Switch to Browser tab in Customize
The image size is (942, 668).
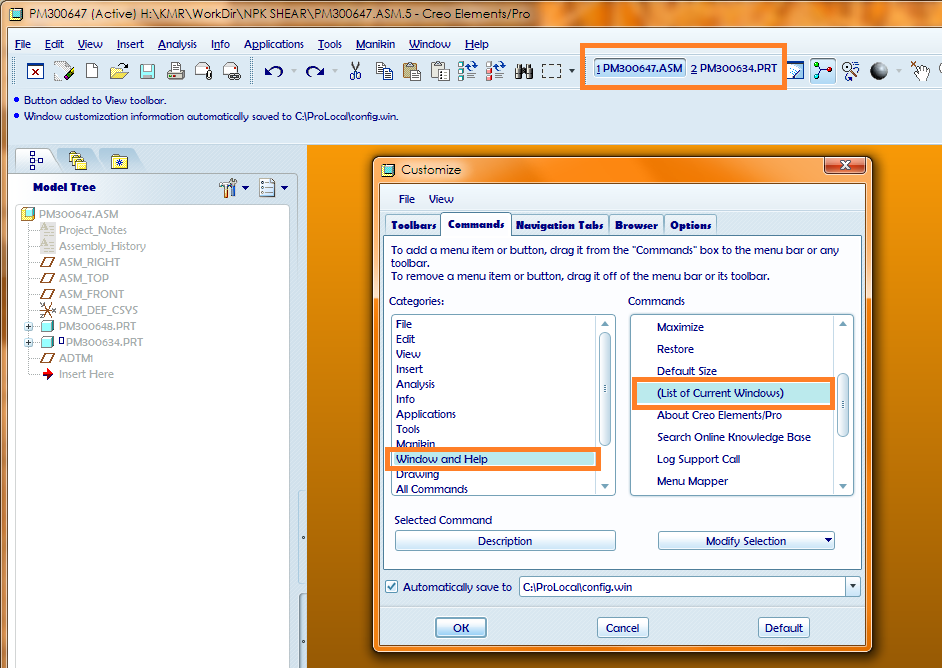coord(636,225)
